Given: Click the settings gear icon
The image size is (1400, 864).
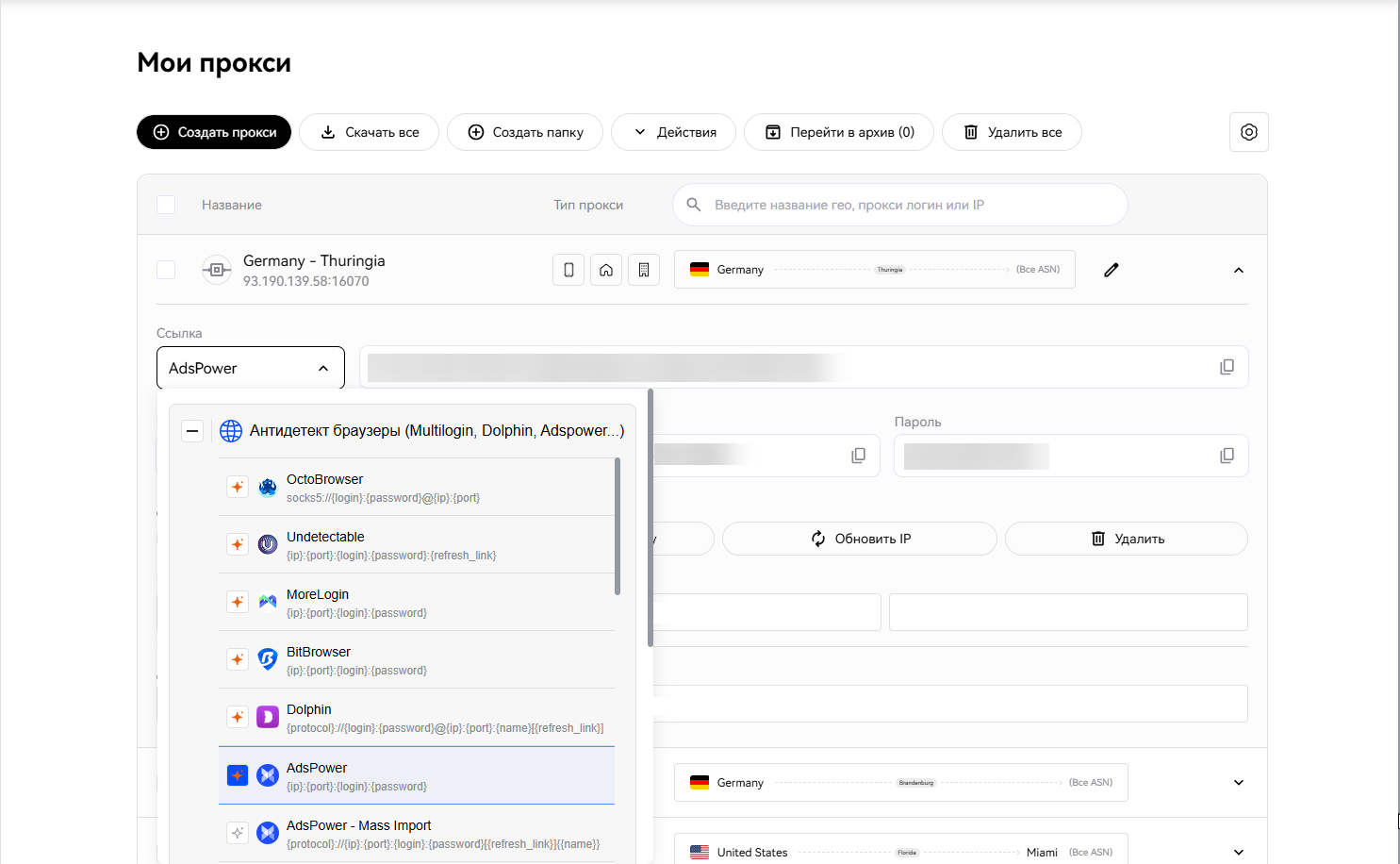Looking at the screenshot, I should pyautogui.click(x=1248, y=132).
